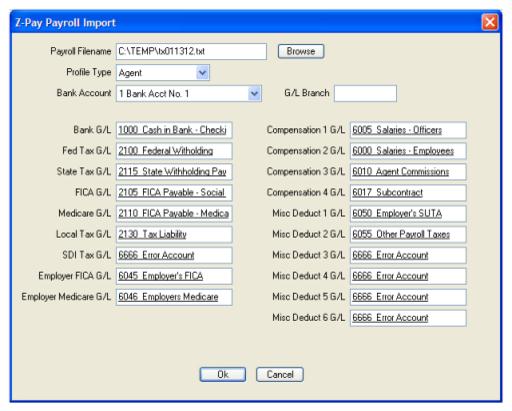The width and height of the screenshot is (512, 411).
Task: Click the Employer FICA G/L field
Action: point(174,276)
